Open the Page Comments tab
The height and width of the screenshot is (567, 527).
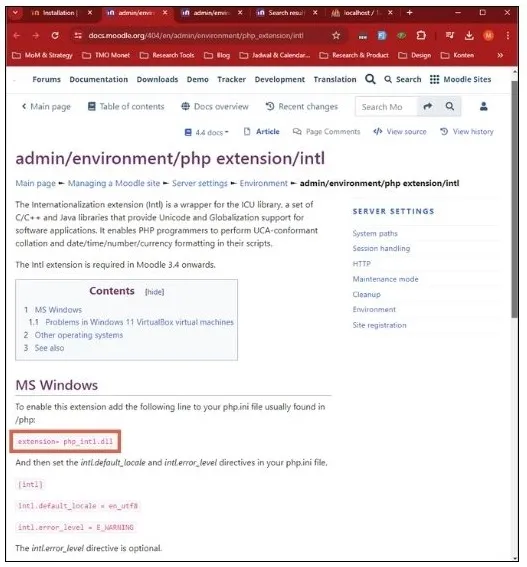point(326,132)
